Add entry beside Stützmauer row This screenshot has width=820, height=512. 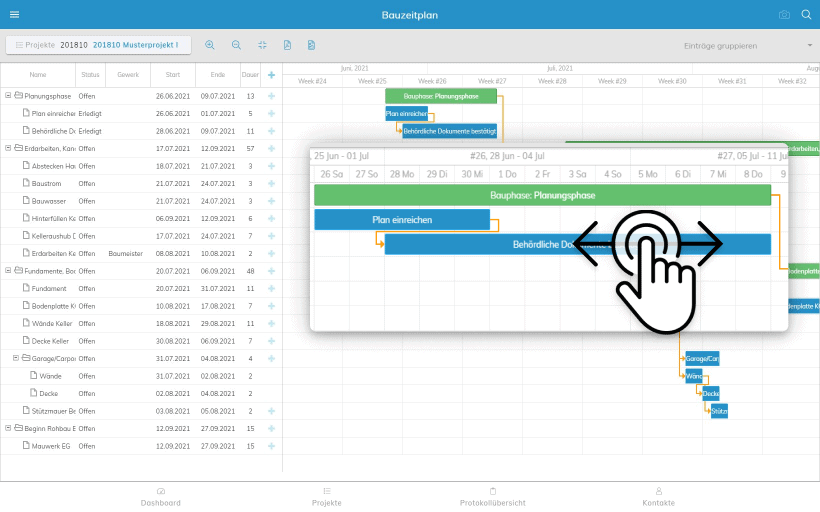pyautogui.click(x=271, y=411)
